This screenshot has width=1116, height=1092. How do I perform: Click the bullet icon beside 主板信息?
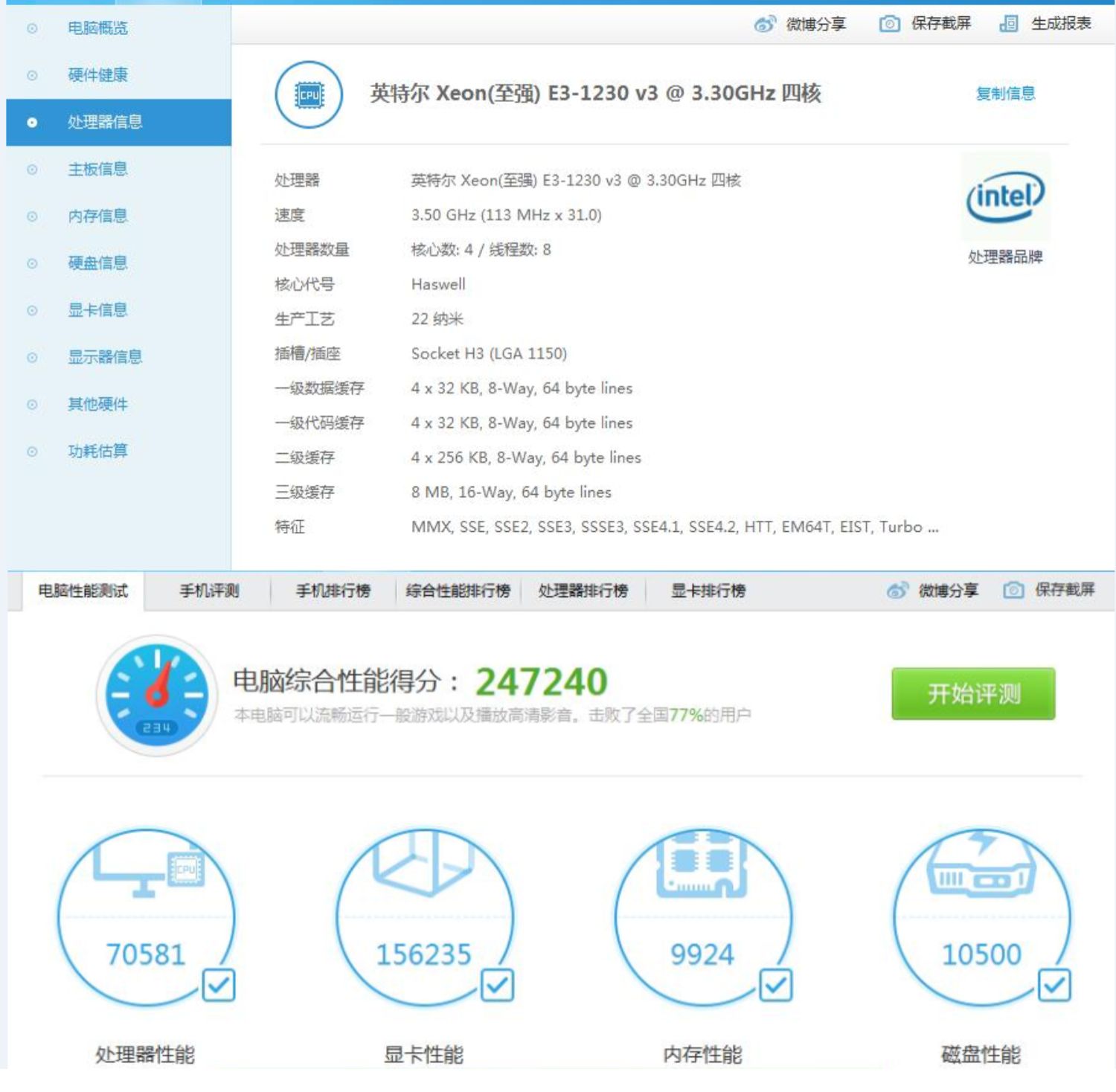pos(32,170)
